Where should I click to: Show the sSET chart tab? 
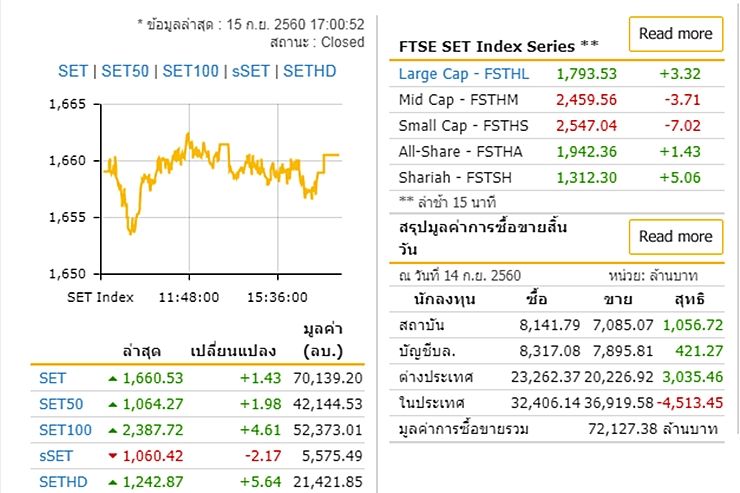tap(252, 71)
